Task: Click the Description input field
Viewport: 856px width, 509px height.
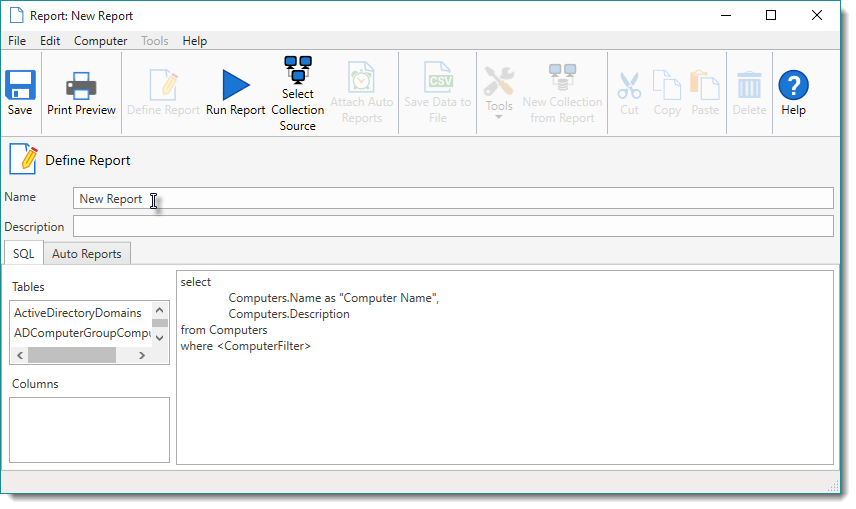Action: [x=452, y=227]
